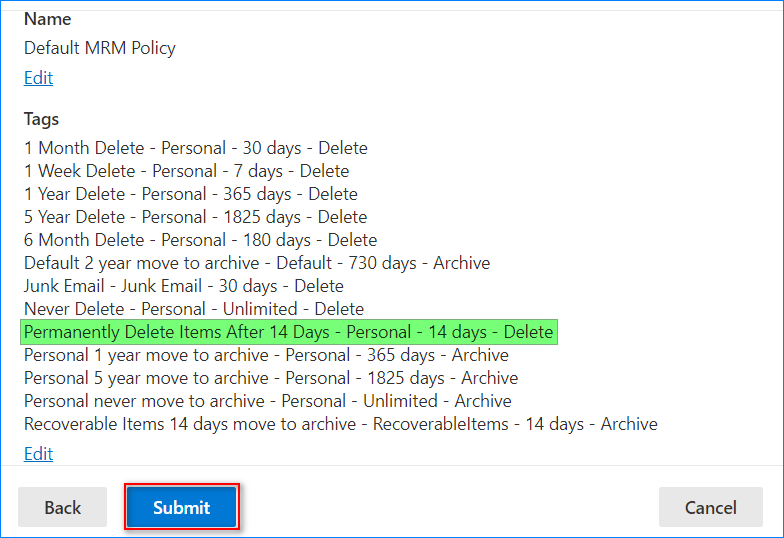Click the 6 Month Delete tag
The width and height of the screenshot is (784, 538).
200,240
